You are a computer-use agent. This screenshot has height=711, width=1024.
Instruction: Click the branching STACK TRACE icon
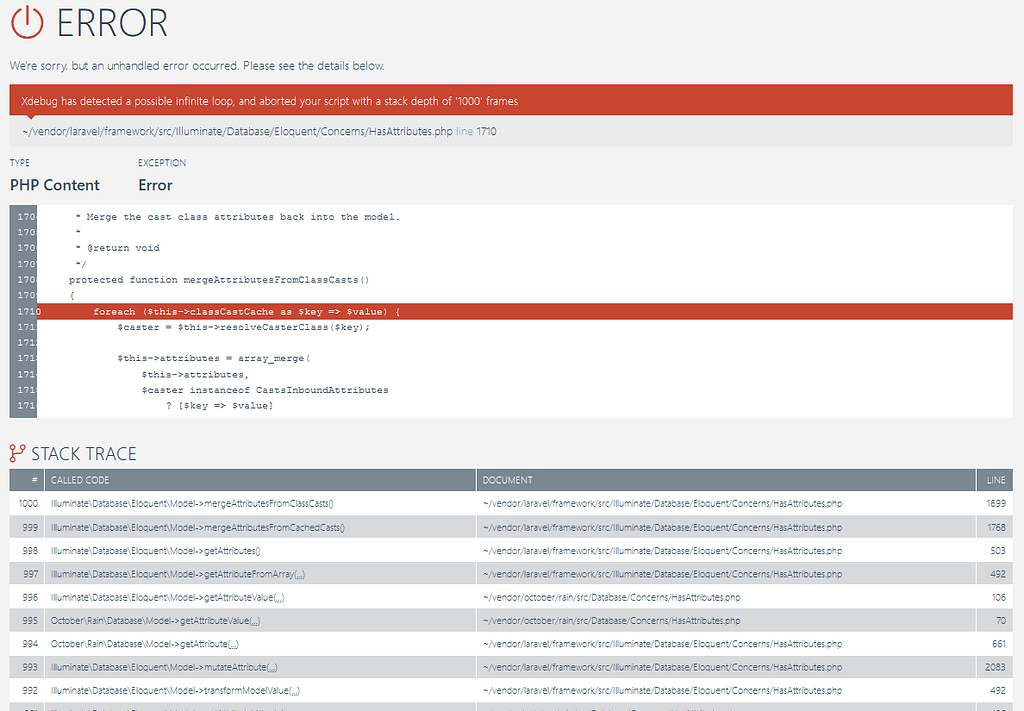(19, 453)
